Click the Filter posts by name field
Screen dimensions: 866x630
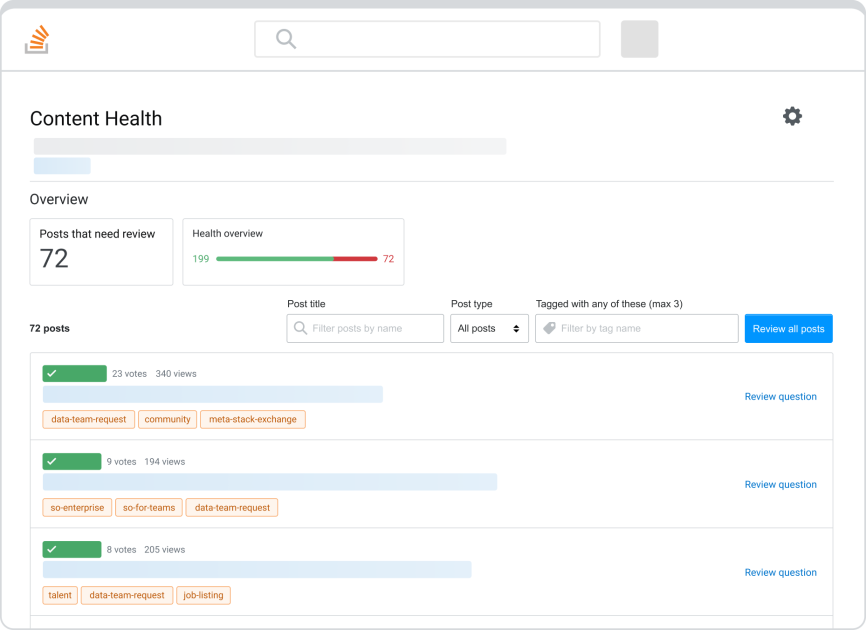point(365,329)
